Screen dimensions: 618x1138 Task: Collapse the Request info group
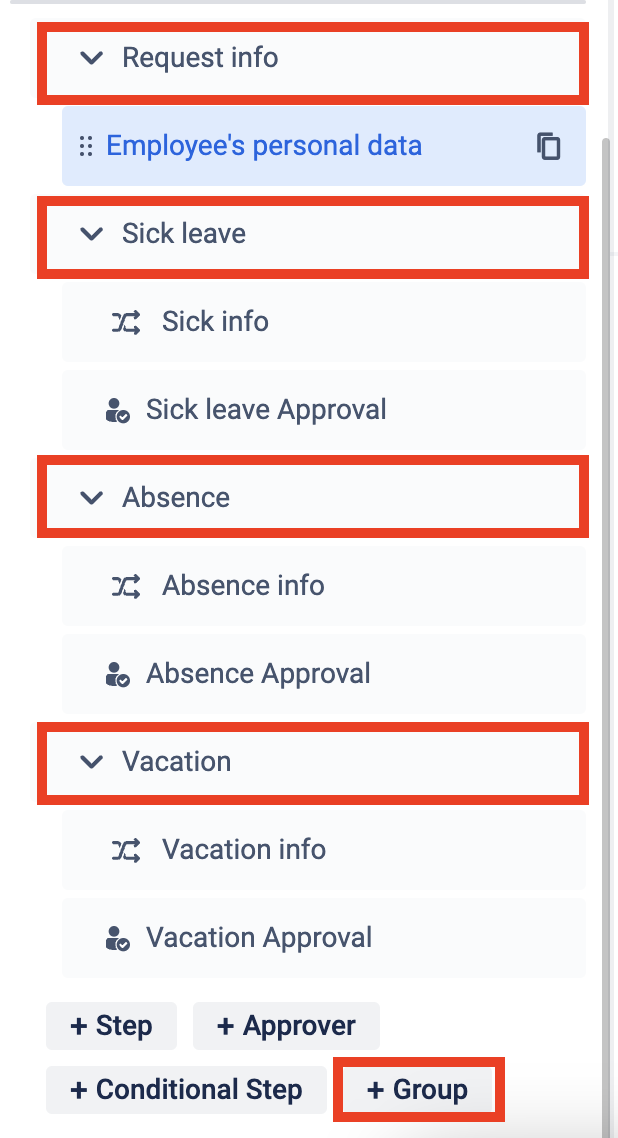pos(92,58)
